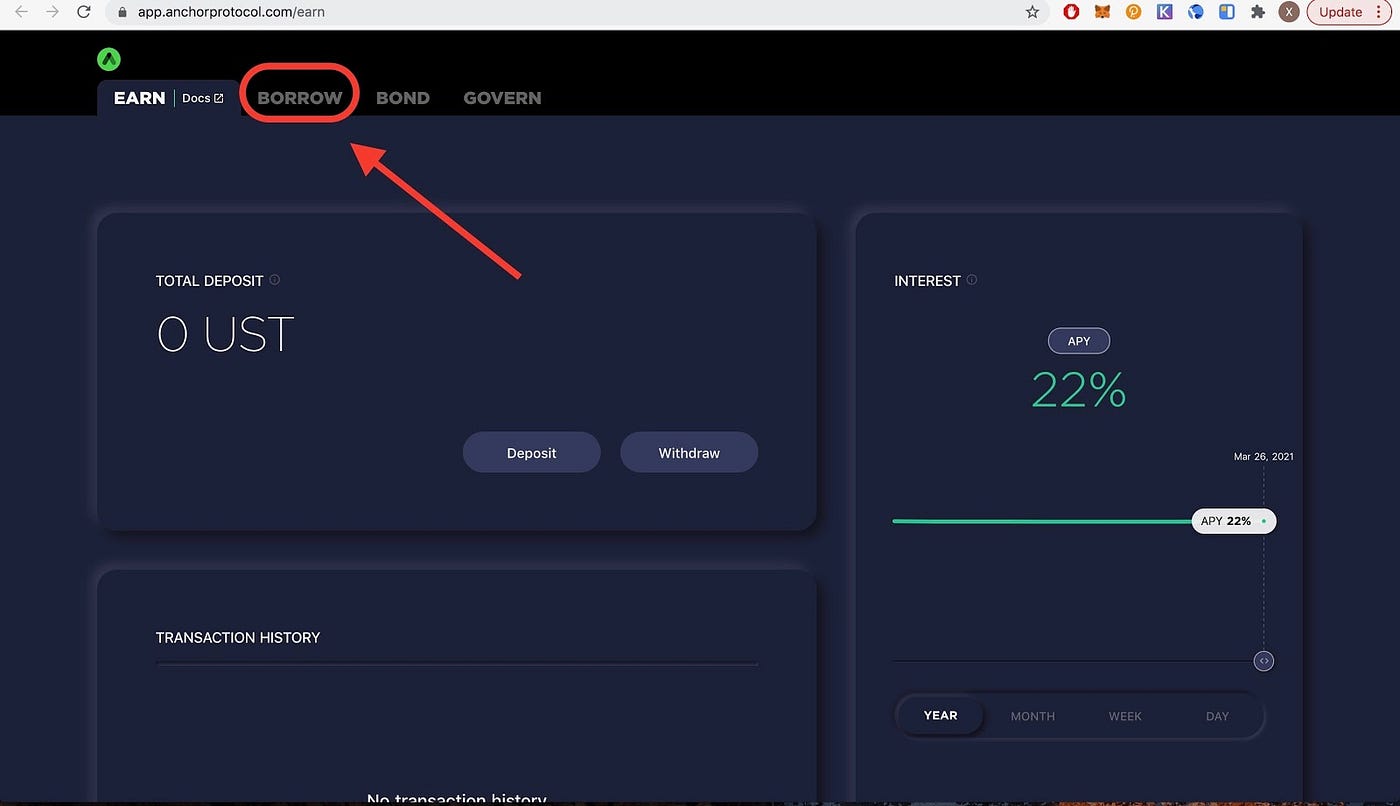Image resolution: width=1400 pixels, height=806 pixels.
Task: Open the MetaMask fox extension
Action: pos(1102,12)
